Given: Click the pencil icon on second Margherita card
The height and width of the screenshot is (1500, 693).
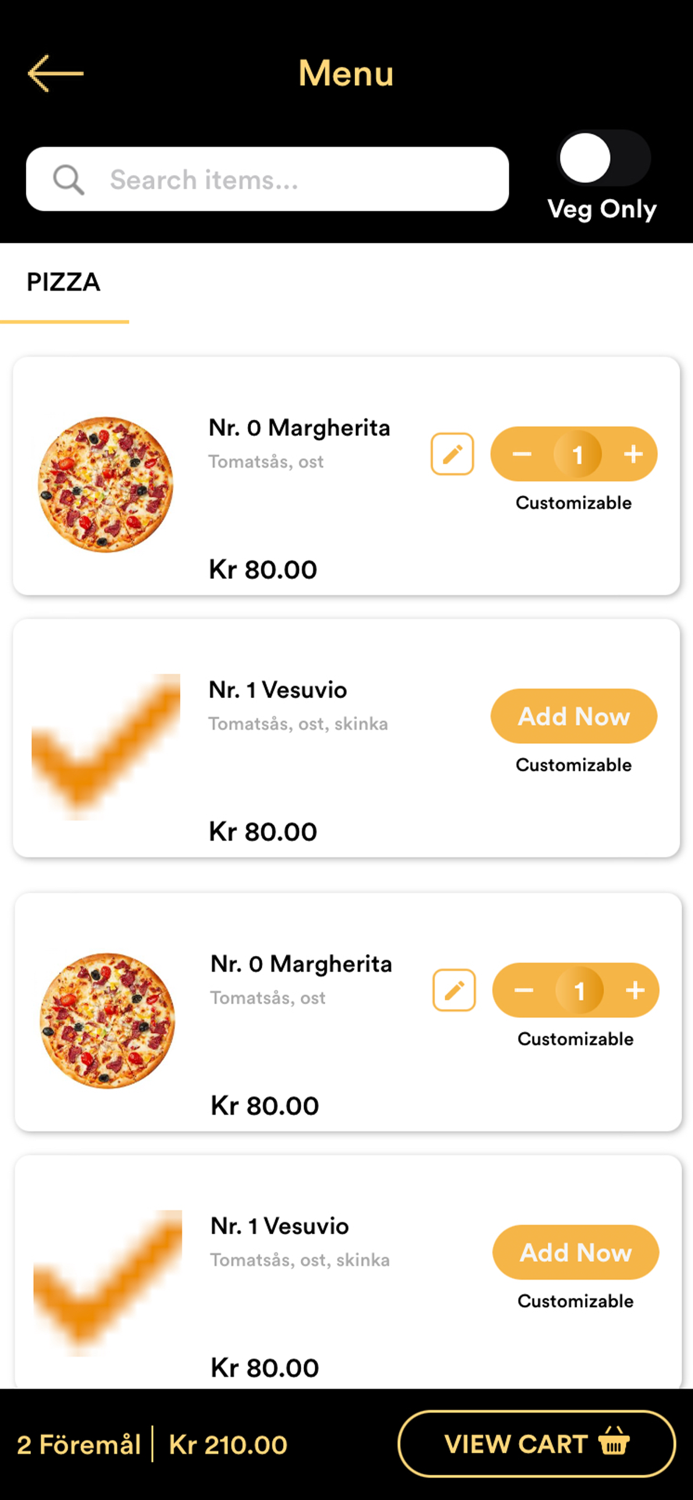Looking at the screenshot, I should pos(454,990).
